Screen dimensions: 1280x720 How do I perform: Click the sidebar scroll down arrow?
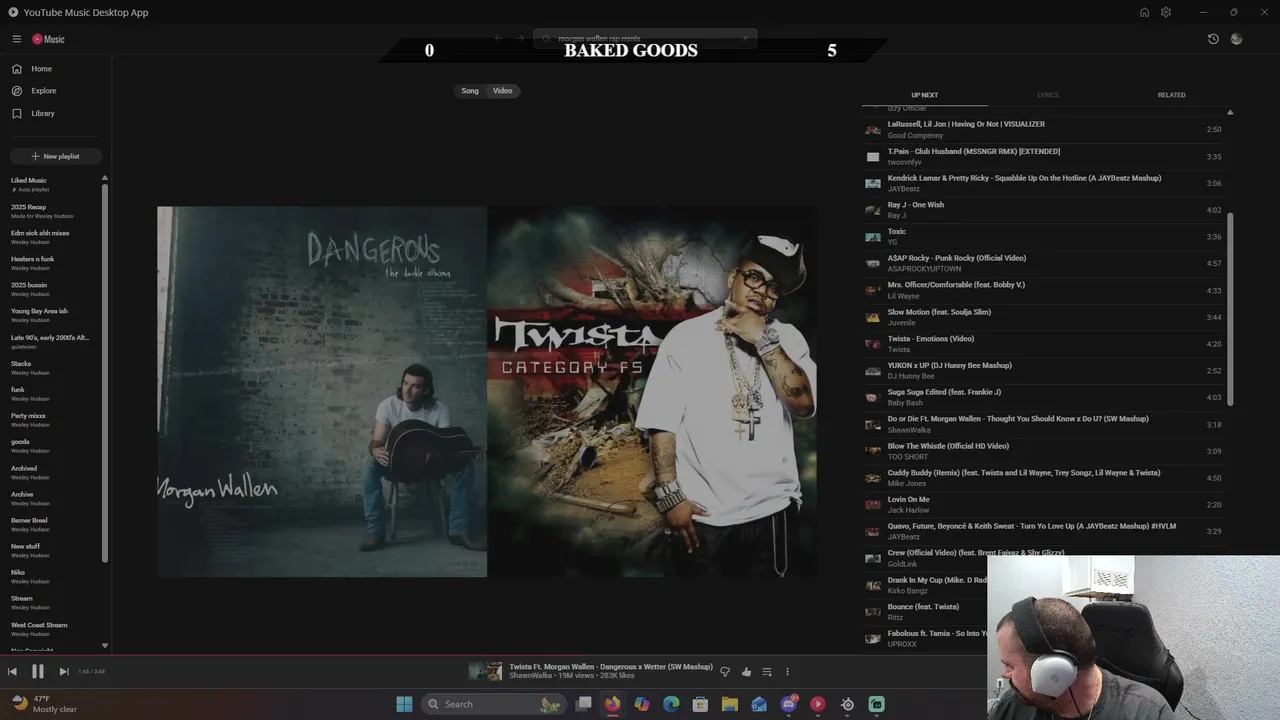click(105, 646)
